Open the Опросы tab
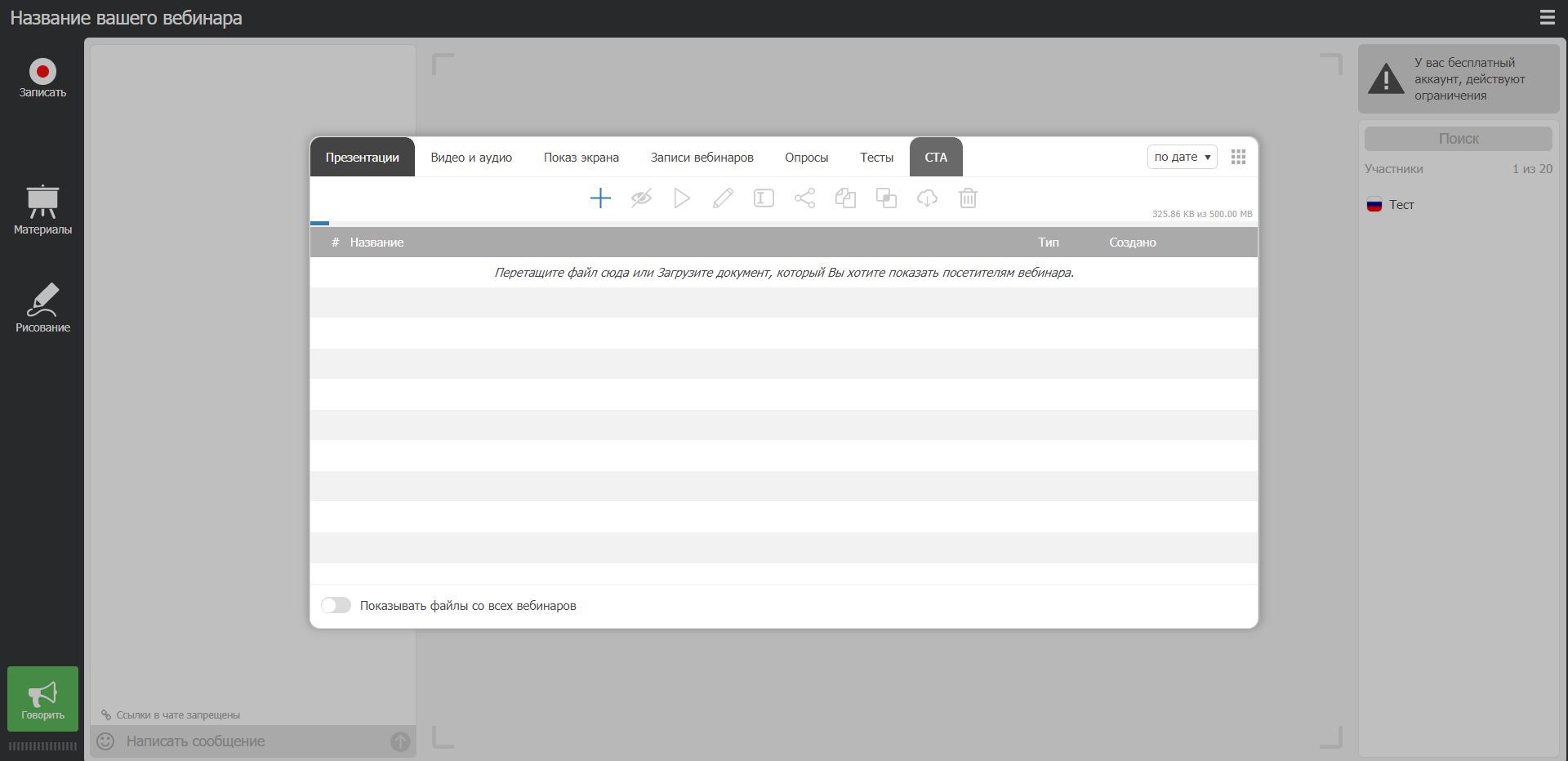 click(806, 158)
